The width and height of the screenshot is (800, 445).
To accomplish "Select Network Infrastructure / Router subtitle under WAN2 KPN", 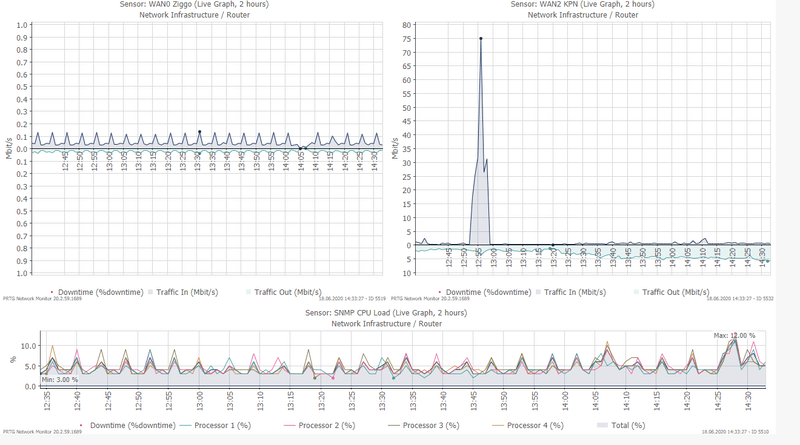I will 583,15.
